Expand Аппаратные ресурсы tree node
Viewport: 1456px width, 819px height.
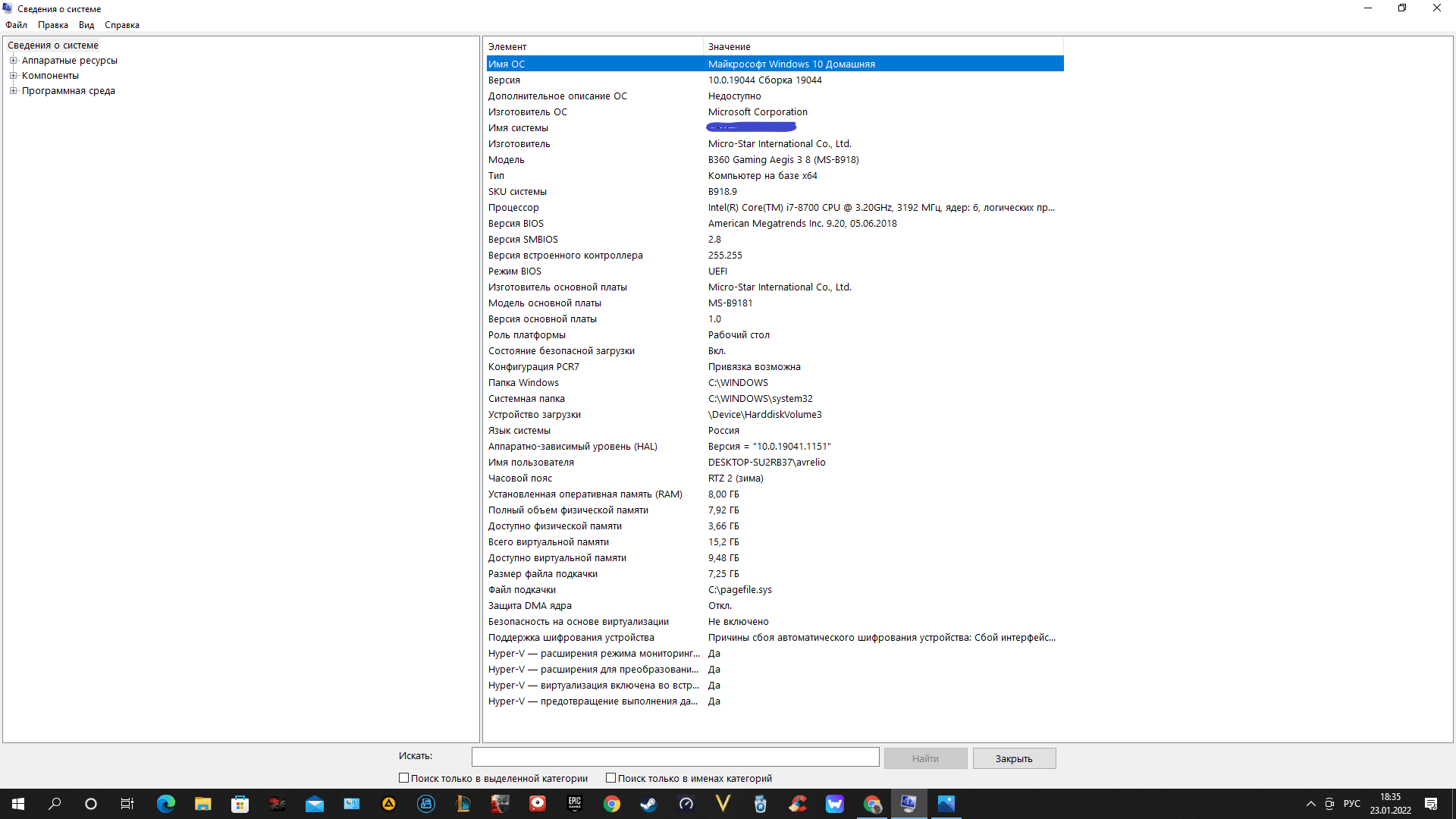(13, 61)
